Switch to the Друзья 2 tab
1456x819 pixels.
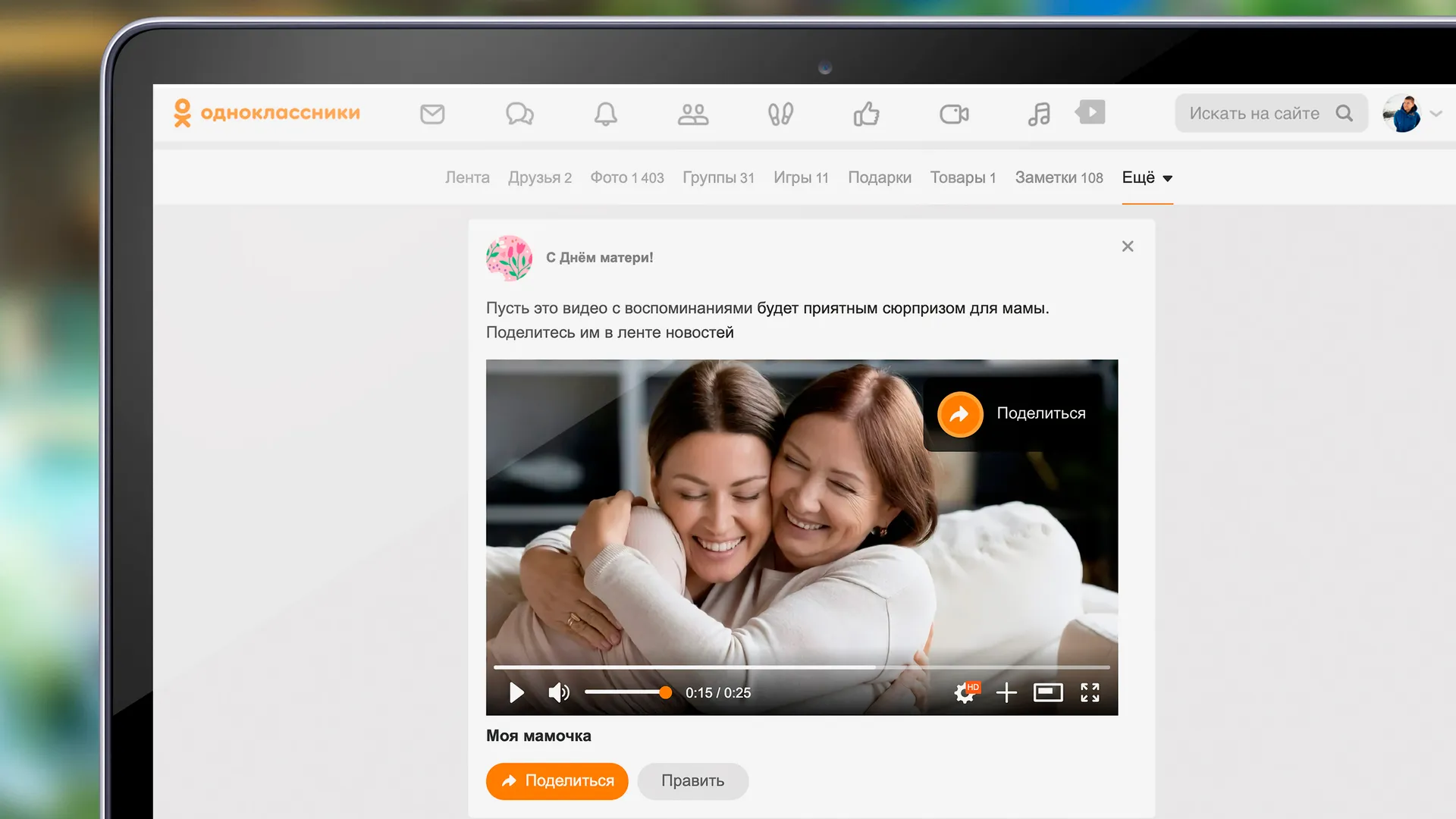pyautogui.click(x=540, y=177)
